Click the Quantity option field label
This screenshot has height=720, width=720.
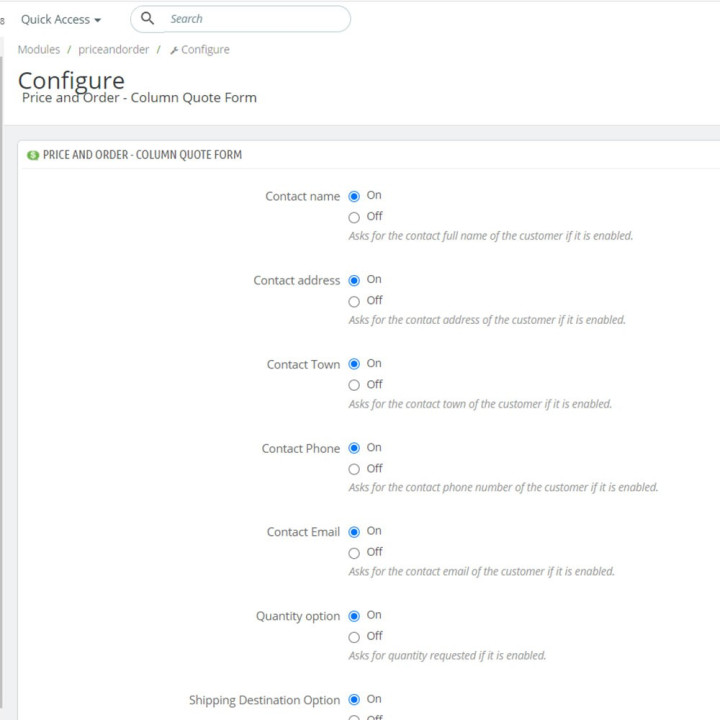click(x=298, y=616)
